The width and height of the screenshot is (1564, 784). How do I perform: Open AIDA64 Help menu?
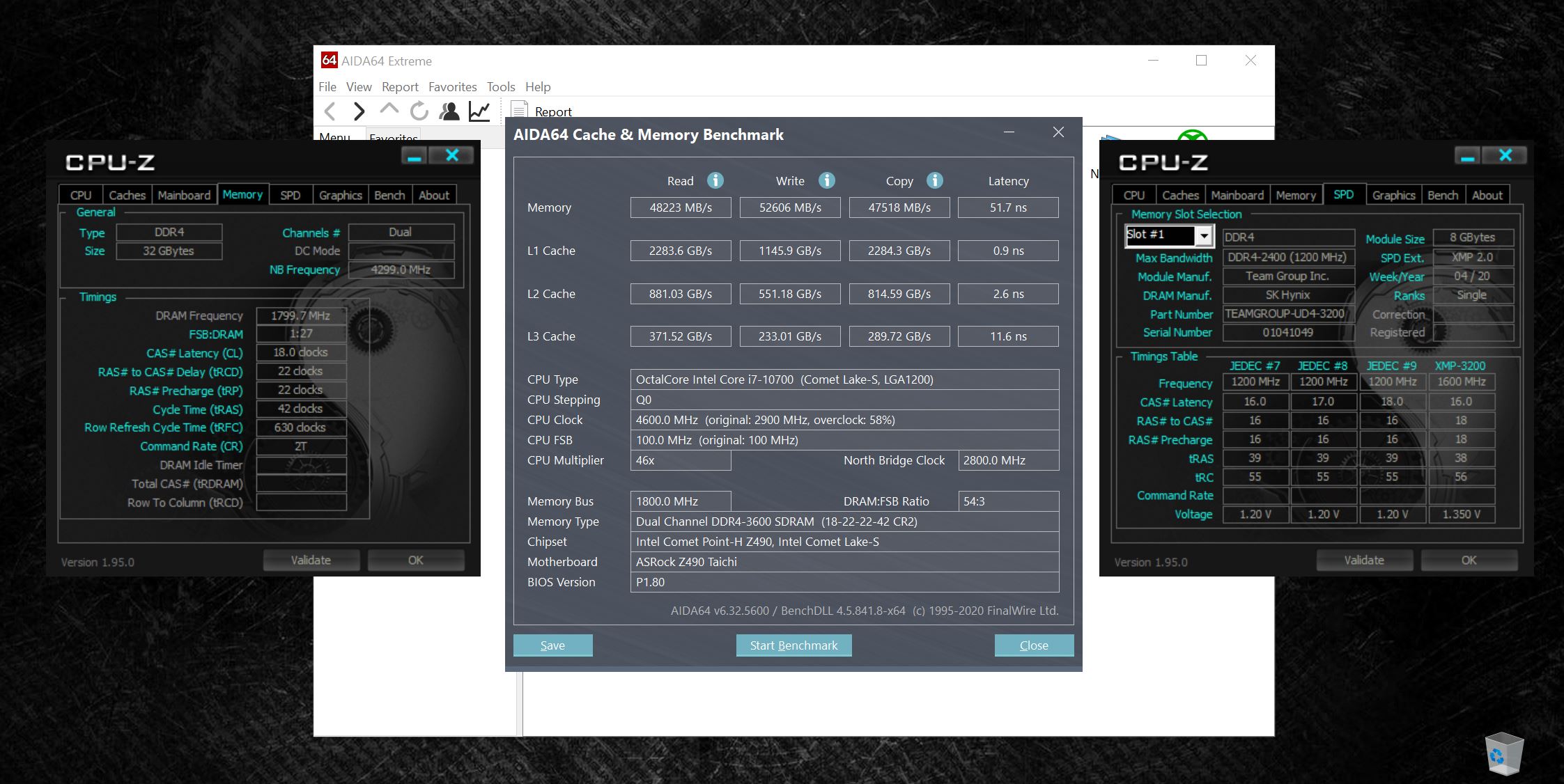538,87
